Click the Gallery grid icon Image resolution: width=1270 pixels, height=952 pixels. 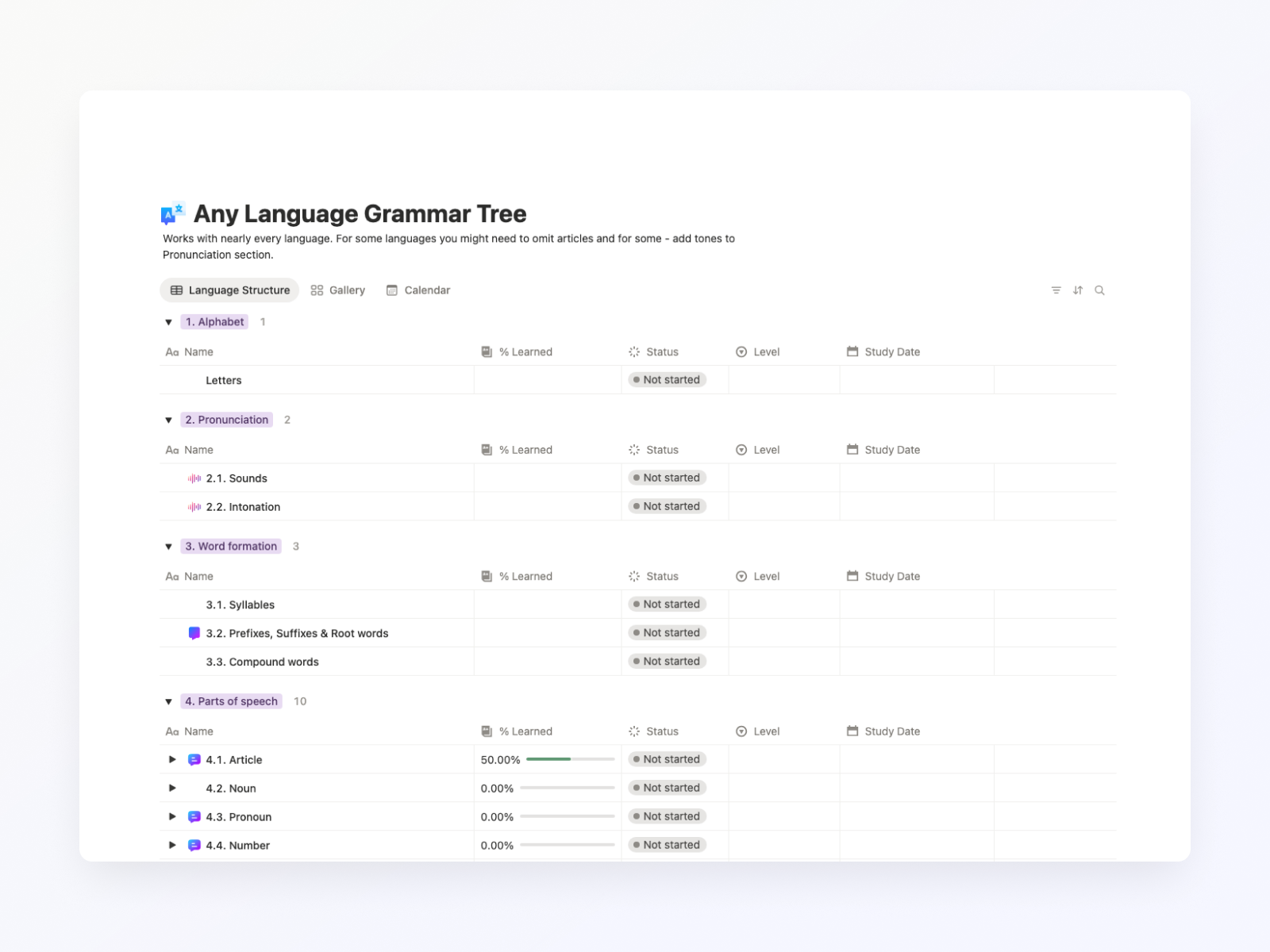pyautogui.click(x=317, y=290)
